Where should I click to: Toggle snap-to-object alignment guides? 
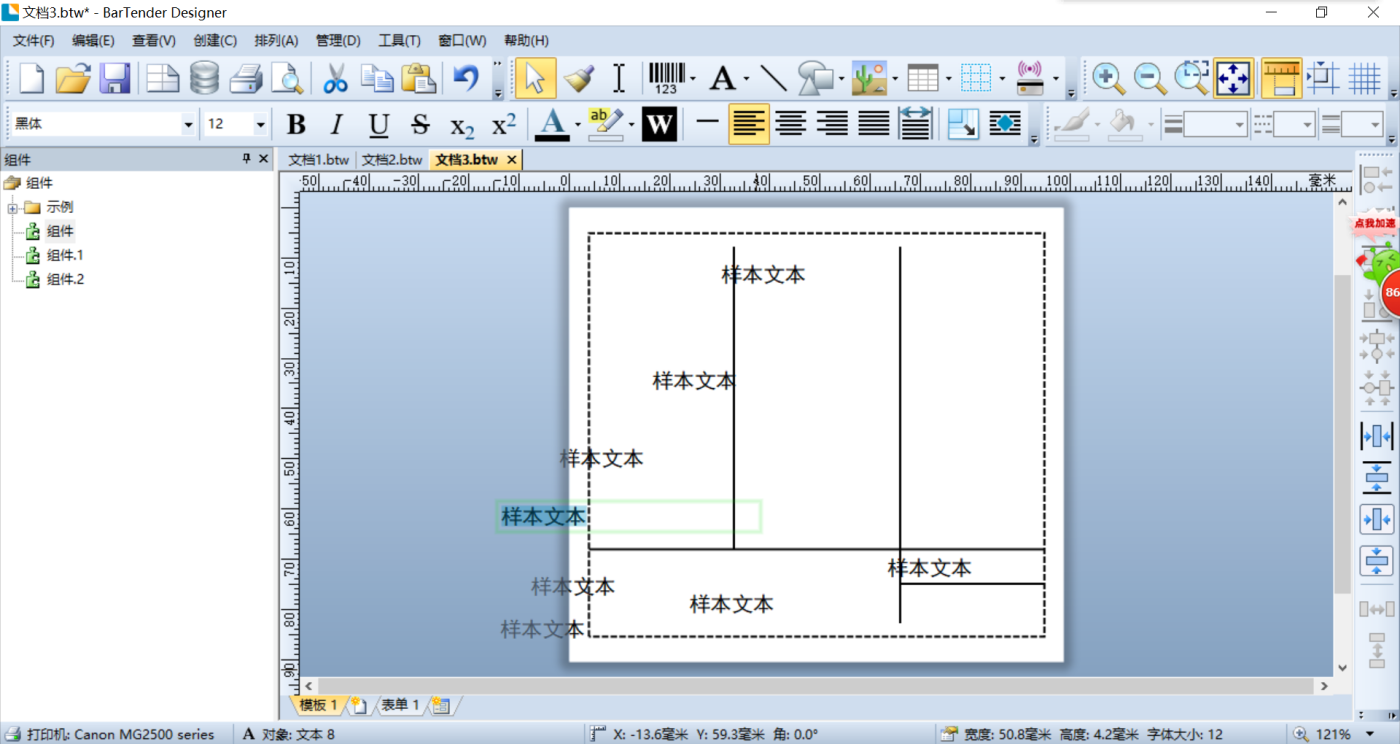coord(1323,78)
